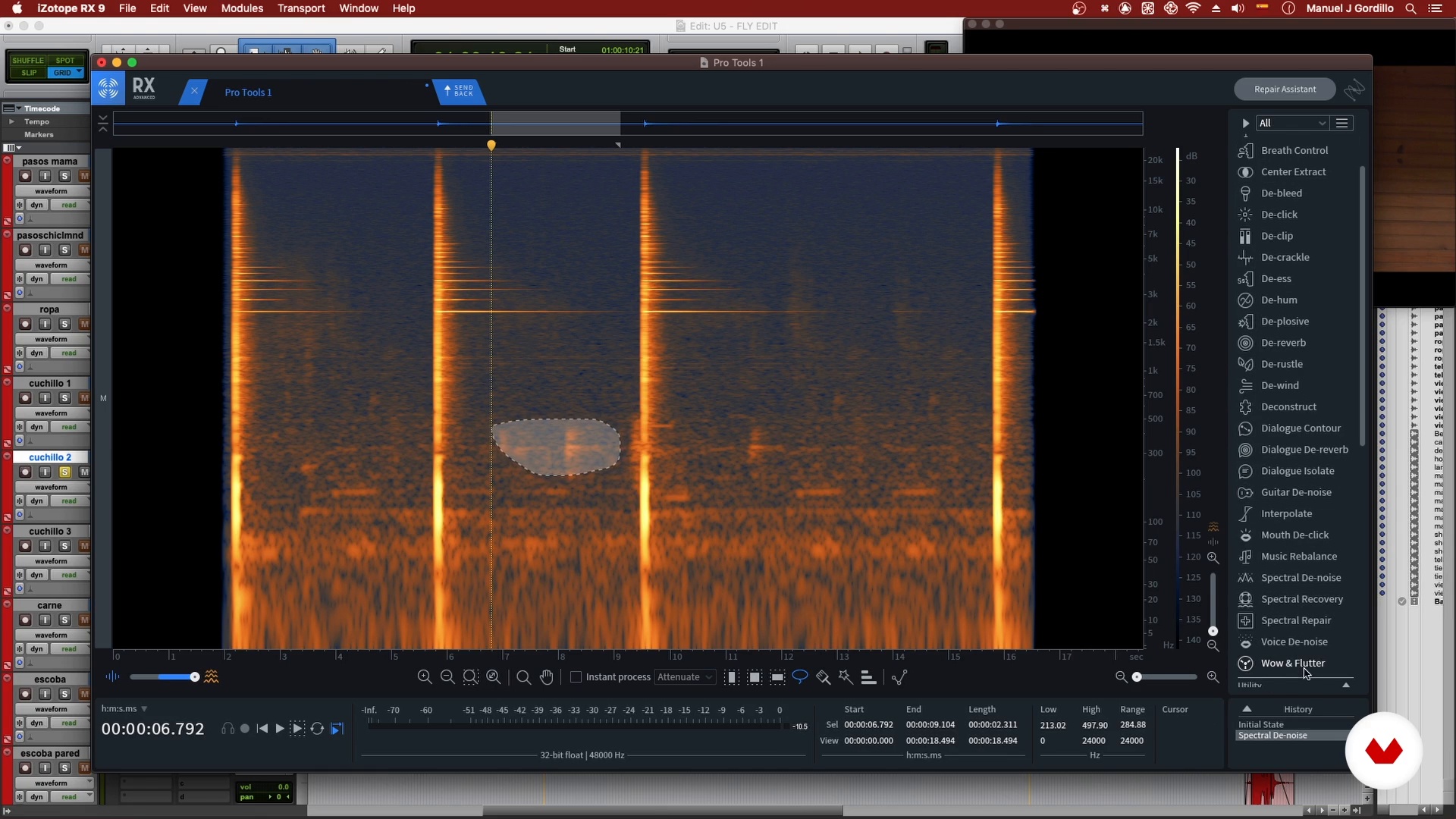Screen dimensions: 1456x819
Task: Open the De-hum module
Action: pos(1279,300)
